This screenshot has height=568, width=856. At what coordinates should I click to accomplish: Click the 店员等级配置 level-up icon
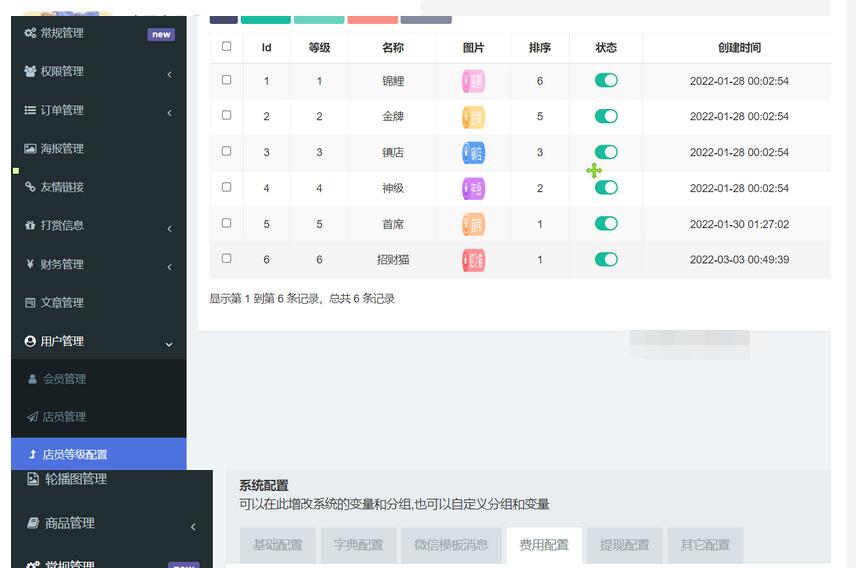click(x=32, y=454)
